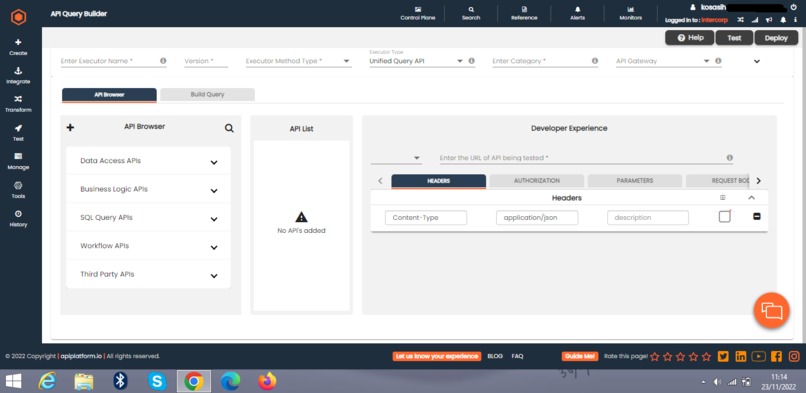This screenshot has height=393, width=806.
Task: Select the AUTHORIZATION tab
Action: coord(537,181)
